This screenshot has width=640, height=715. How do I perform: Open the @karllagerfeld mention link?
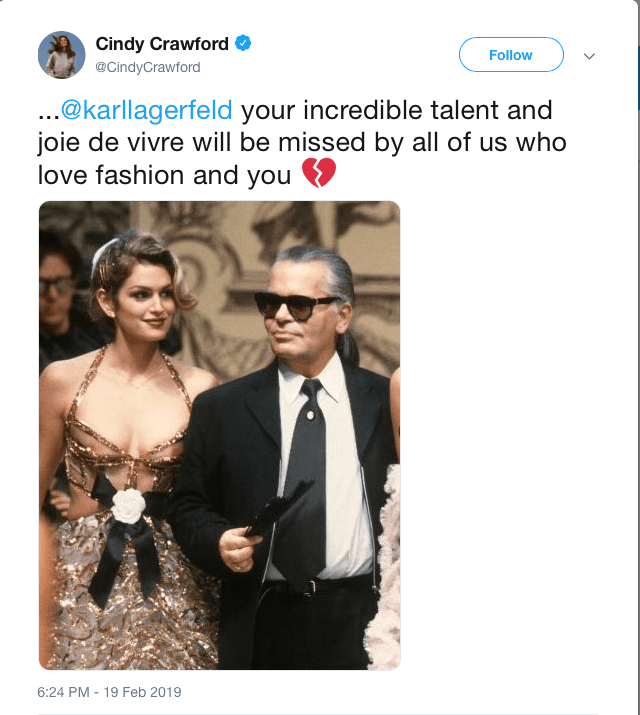pos(146,110)
